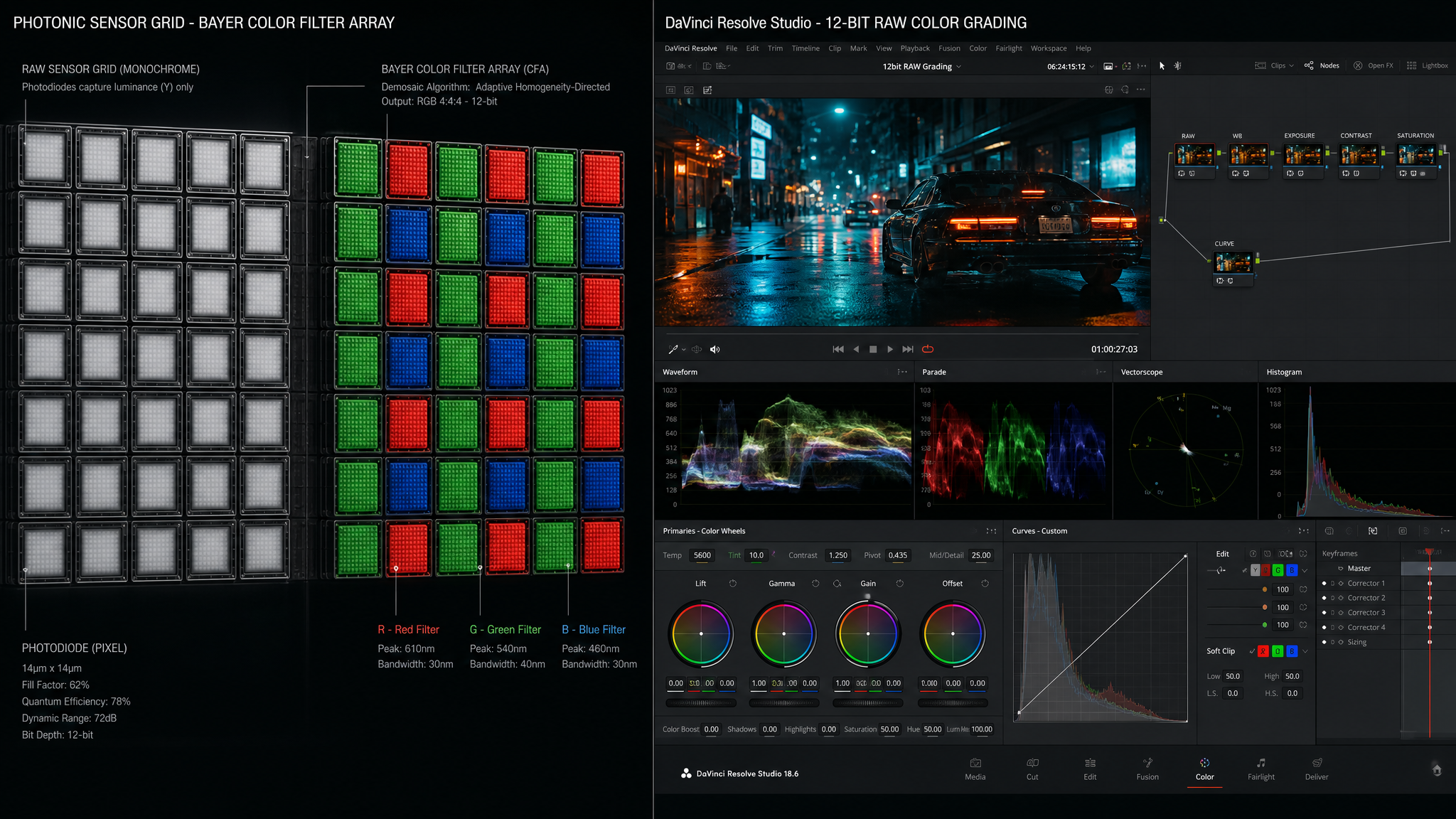Click the Contrast value field 1.250
1456x819 pixels.
pyautogui.click(x=838, y=555)
